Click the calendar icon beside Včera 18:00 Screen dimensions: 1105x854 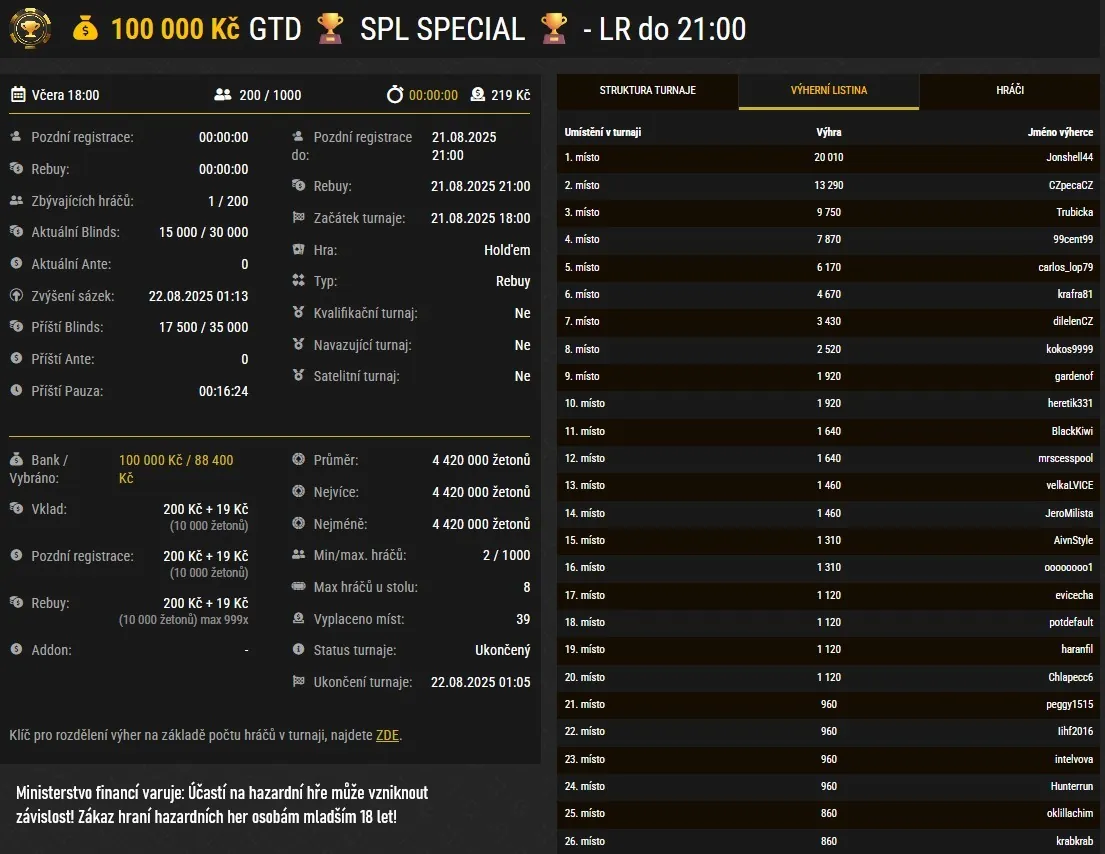[18, 95]
